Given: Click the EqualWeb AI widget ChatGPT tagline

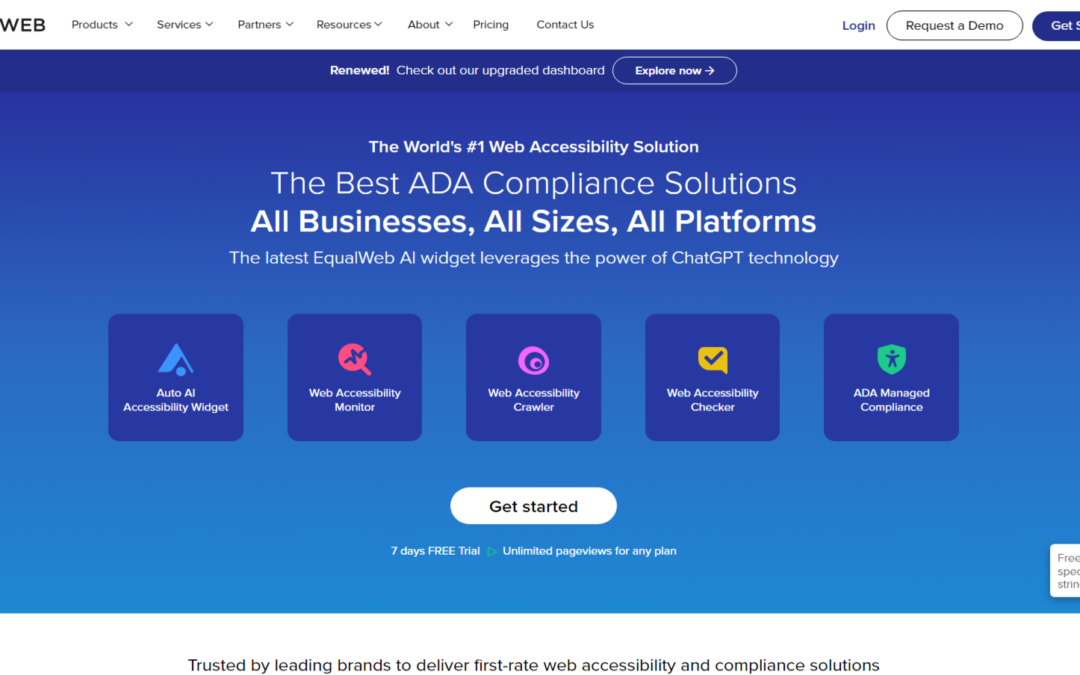Looking at the screenshot, I should point(533,258).
